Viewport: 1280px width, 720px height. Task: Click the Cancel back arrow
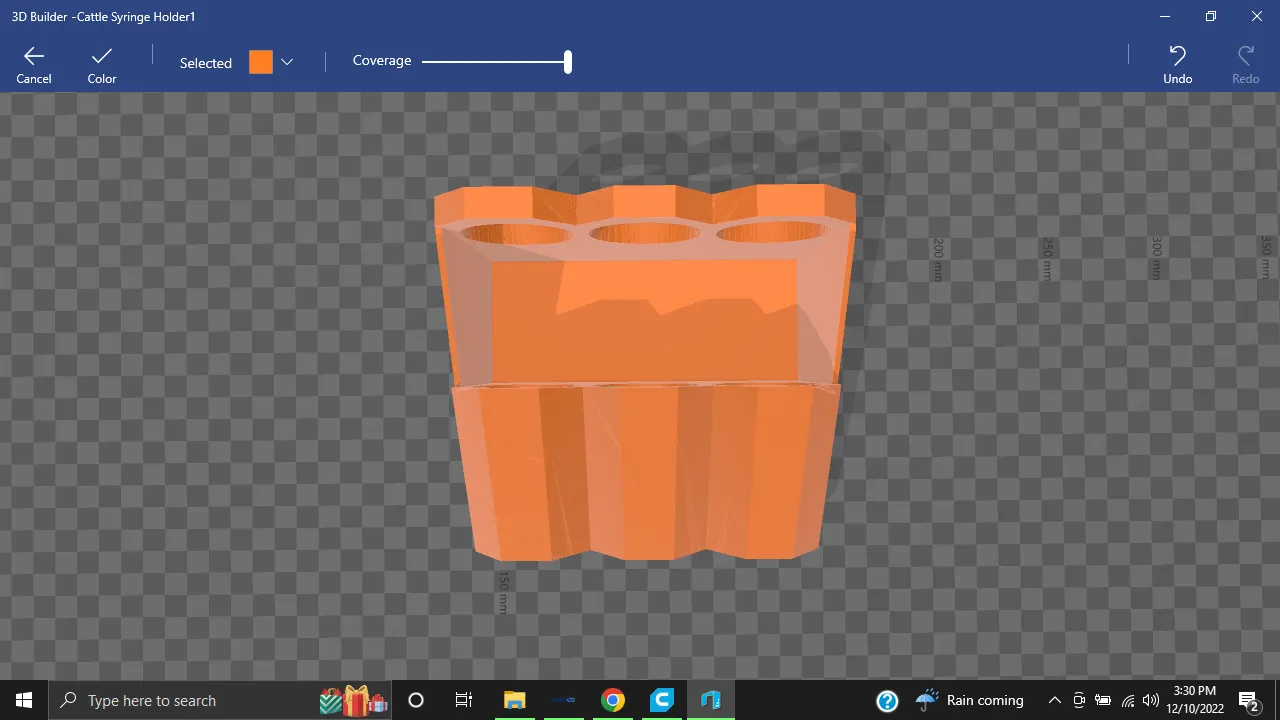(34, 63)
